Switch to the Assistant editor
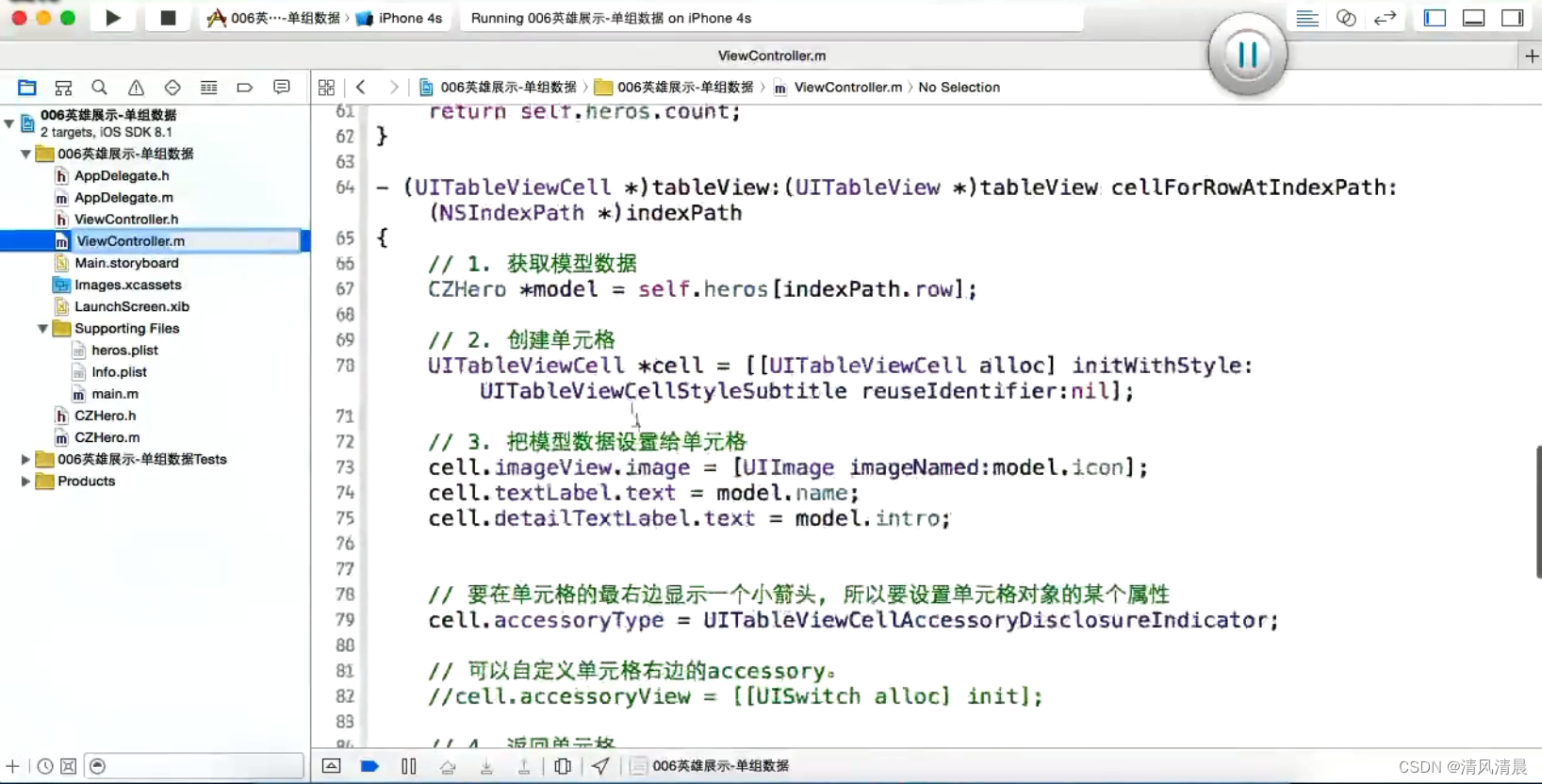 pos(1346,18)
